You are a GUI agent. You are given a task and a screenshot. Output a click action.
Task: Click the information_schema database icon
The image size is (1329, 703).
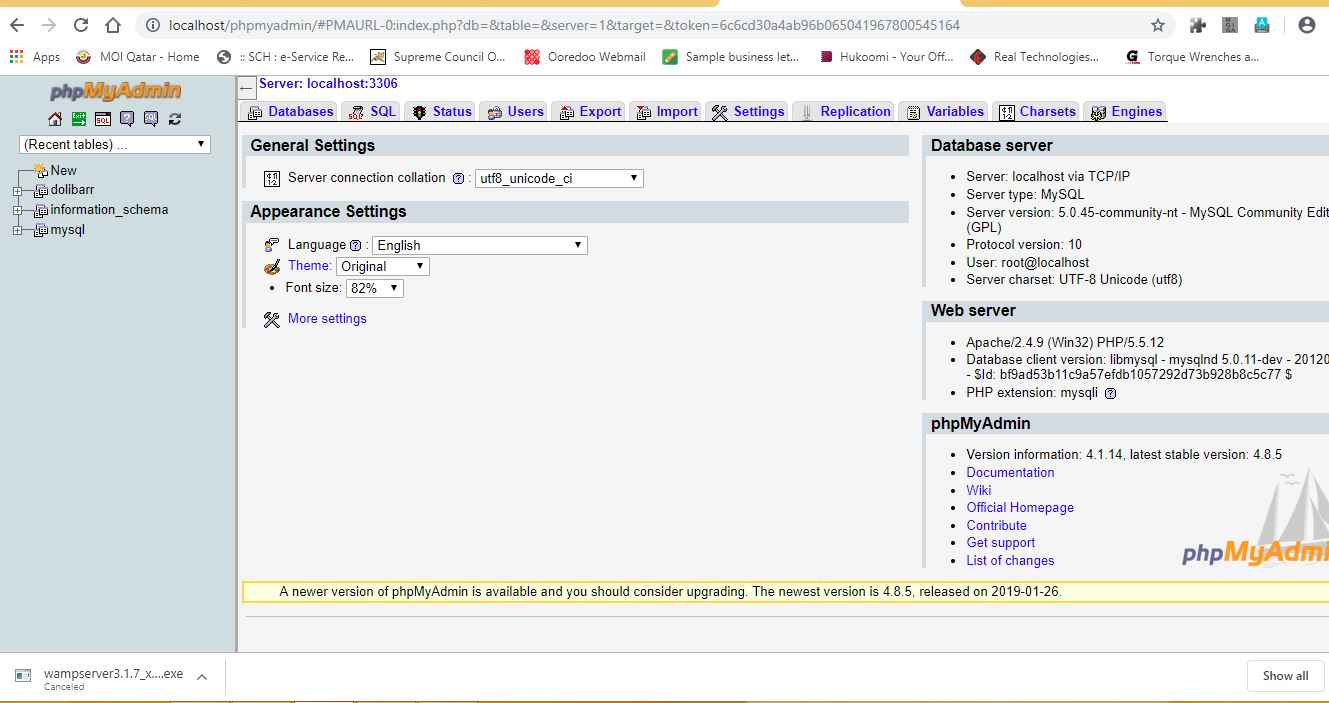[x=41, y=210]
